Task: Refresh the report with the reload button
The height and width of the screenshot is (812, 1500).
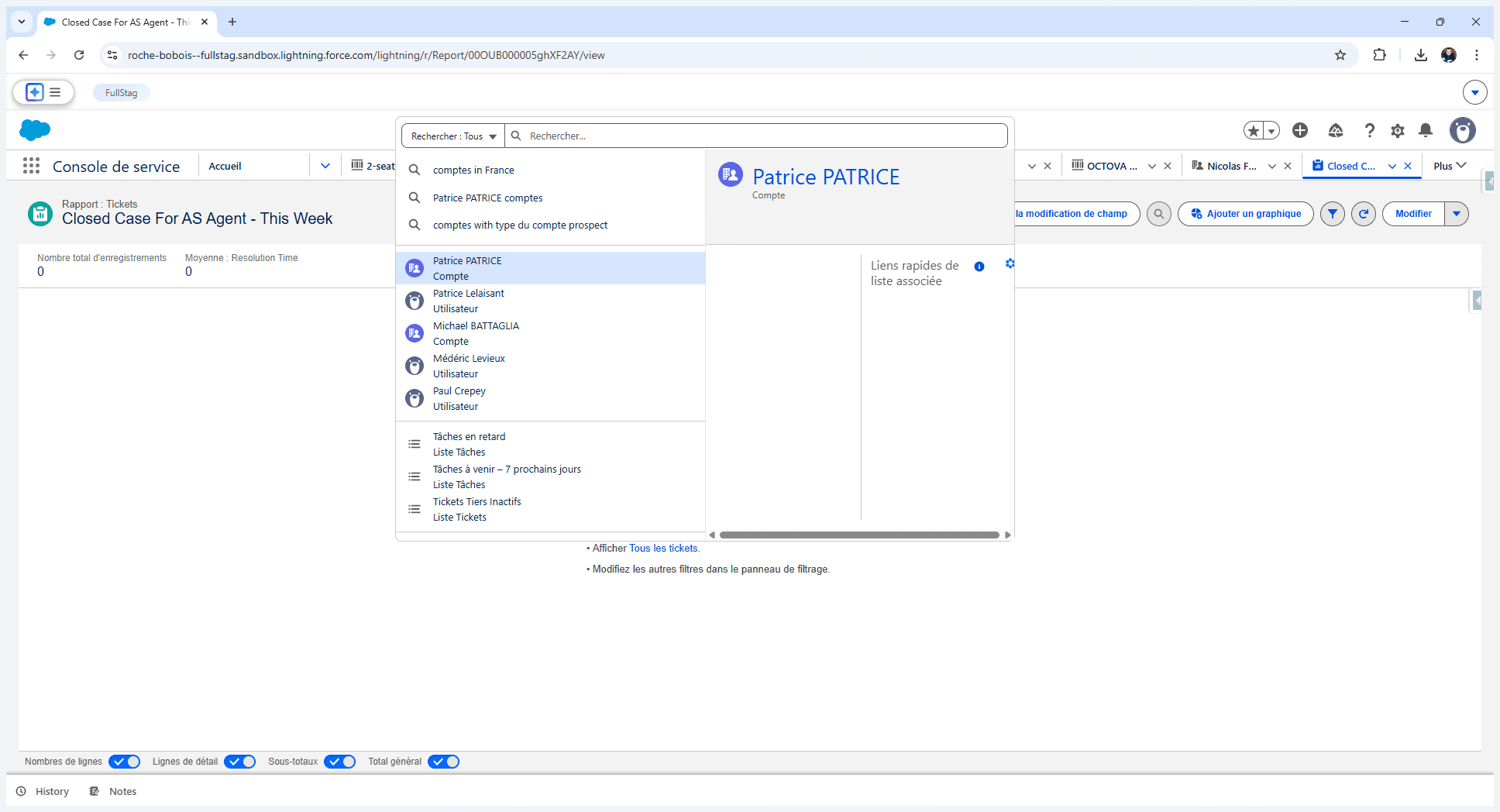Action: coord(1364,214)
